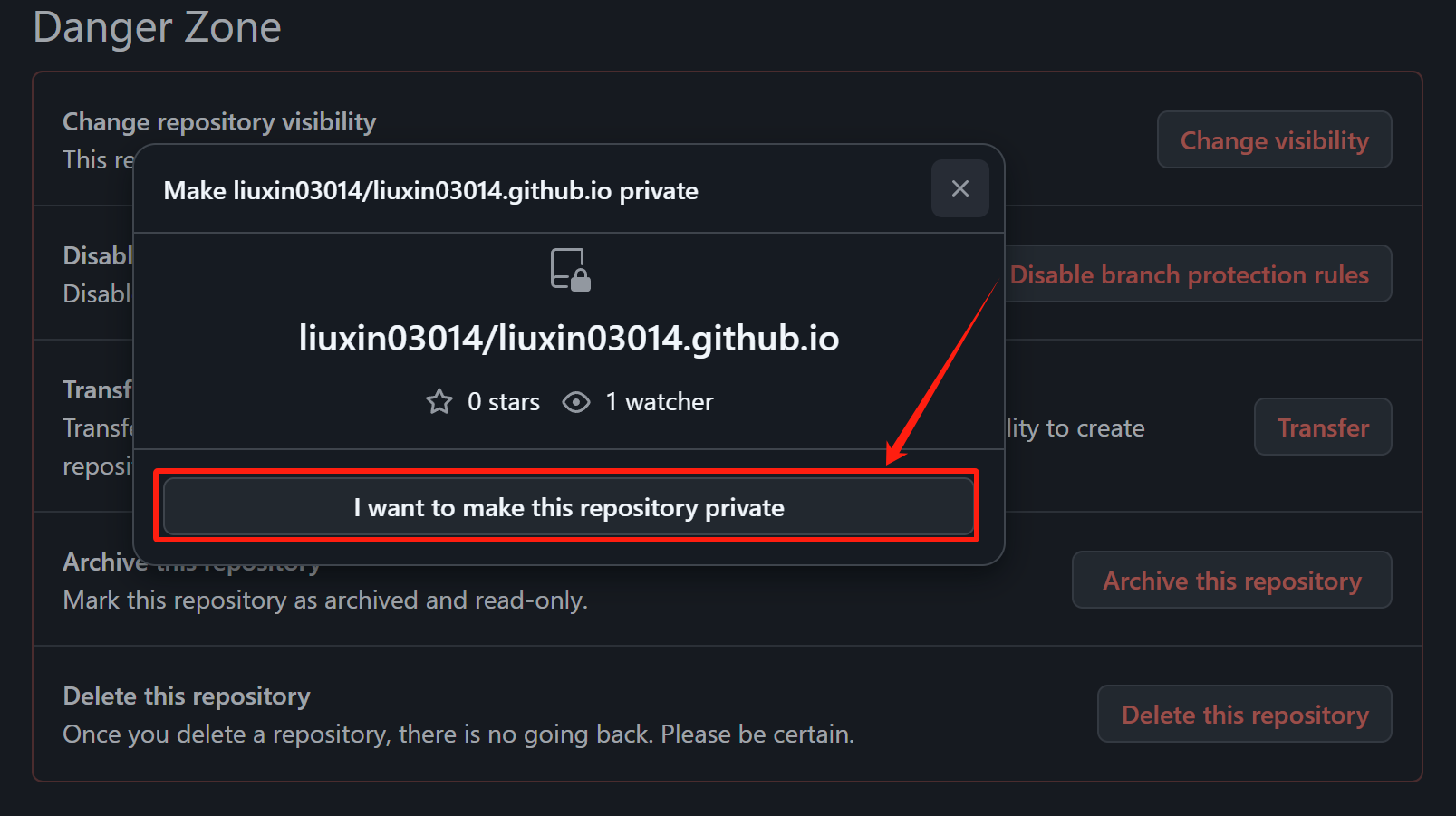Image resolution: width=1456 pixels, height=816 pixels.
Task: Open the Change visibility button
Action: click(x=1274, y=139)
